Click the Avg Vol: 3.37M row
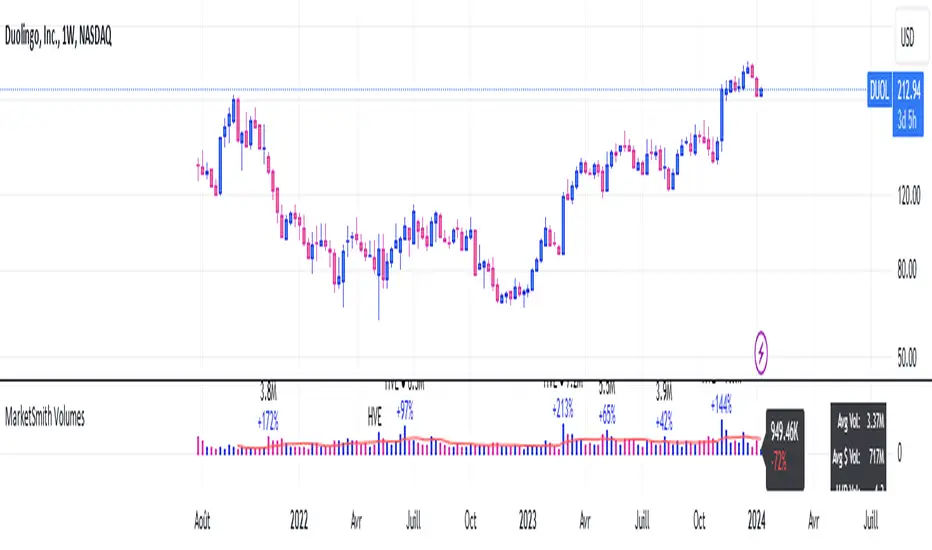Image resolution: width=932 pixels, height=550 pixels. (860, 422)
